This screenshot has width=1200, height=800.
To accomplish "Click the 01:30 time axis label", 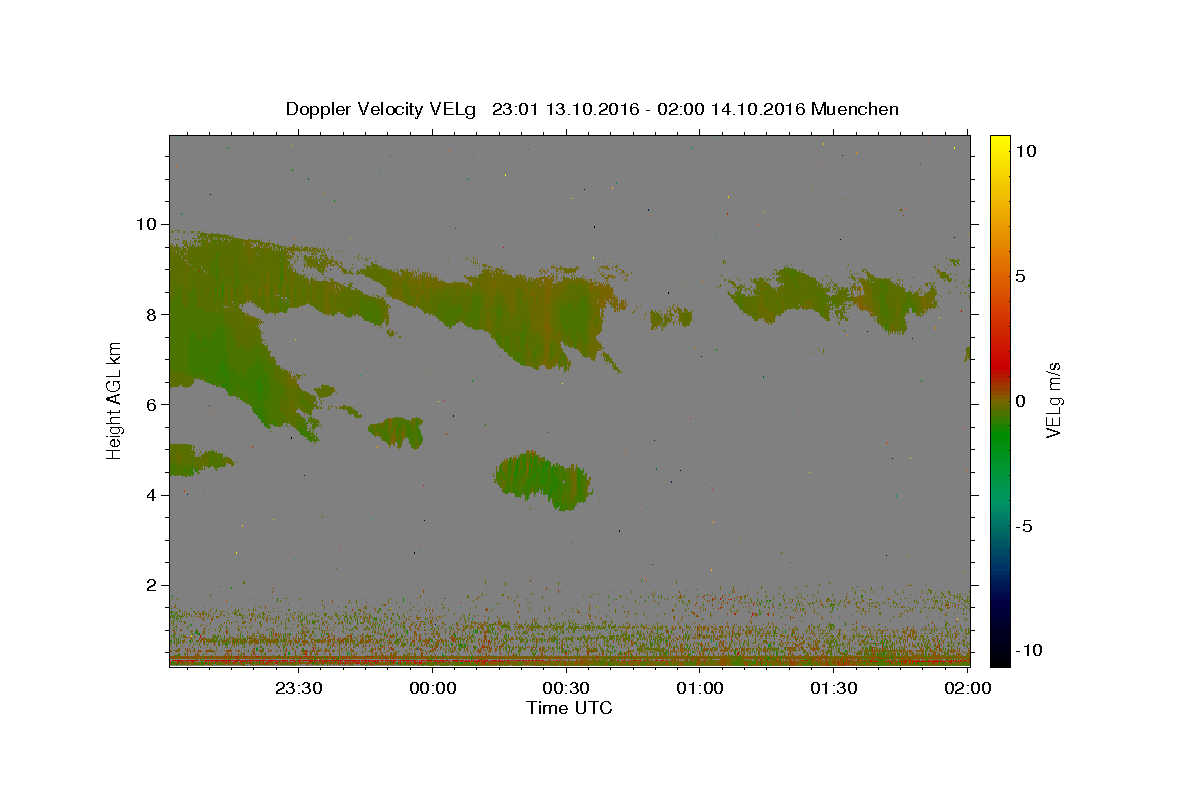I will click(x=834, y=688).
